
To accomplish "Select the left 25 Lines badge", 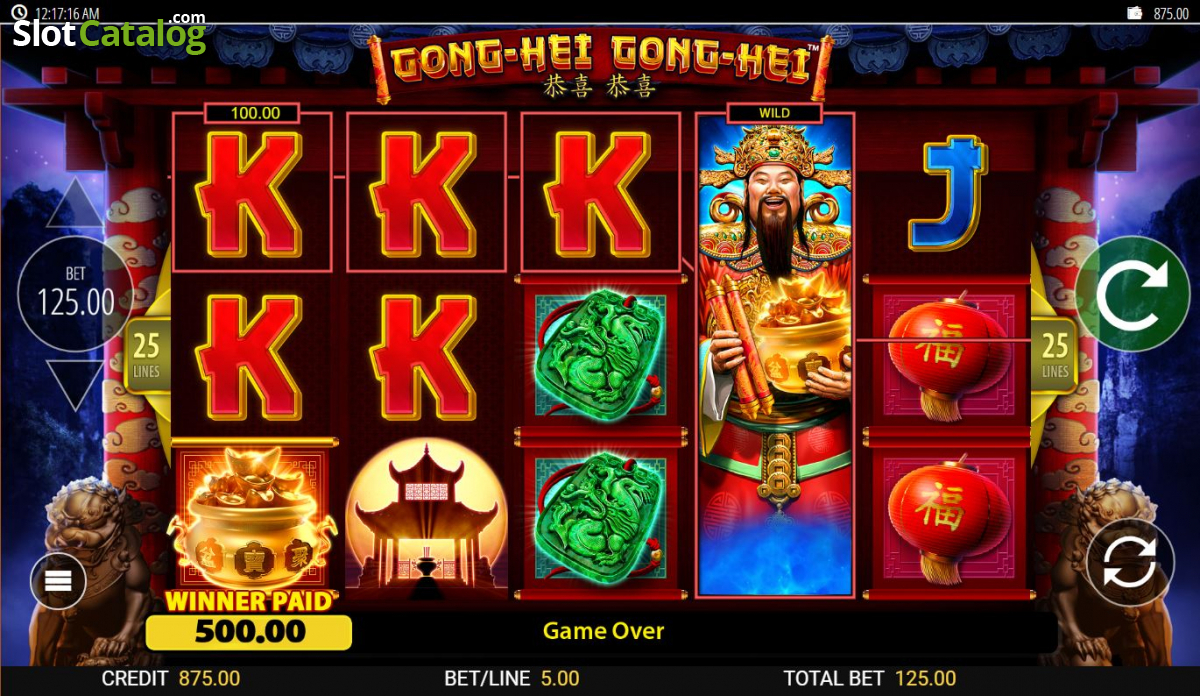I will point(147,356).
